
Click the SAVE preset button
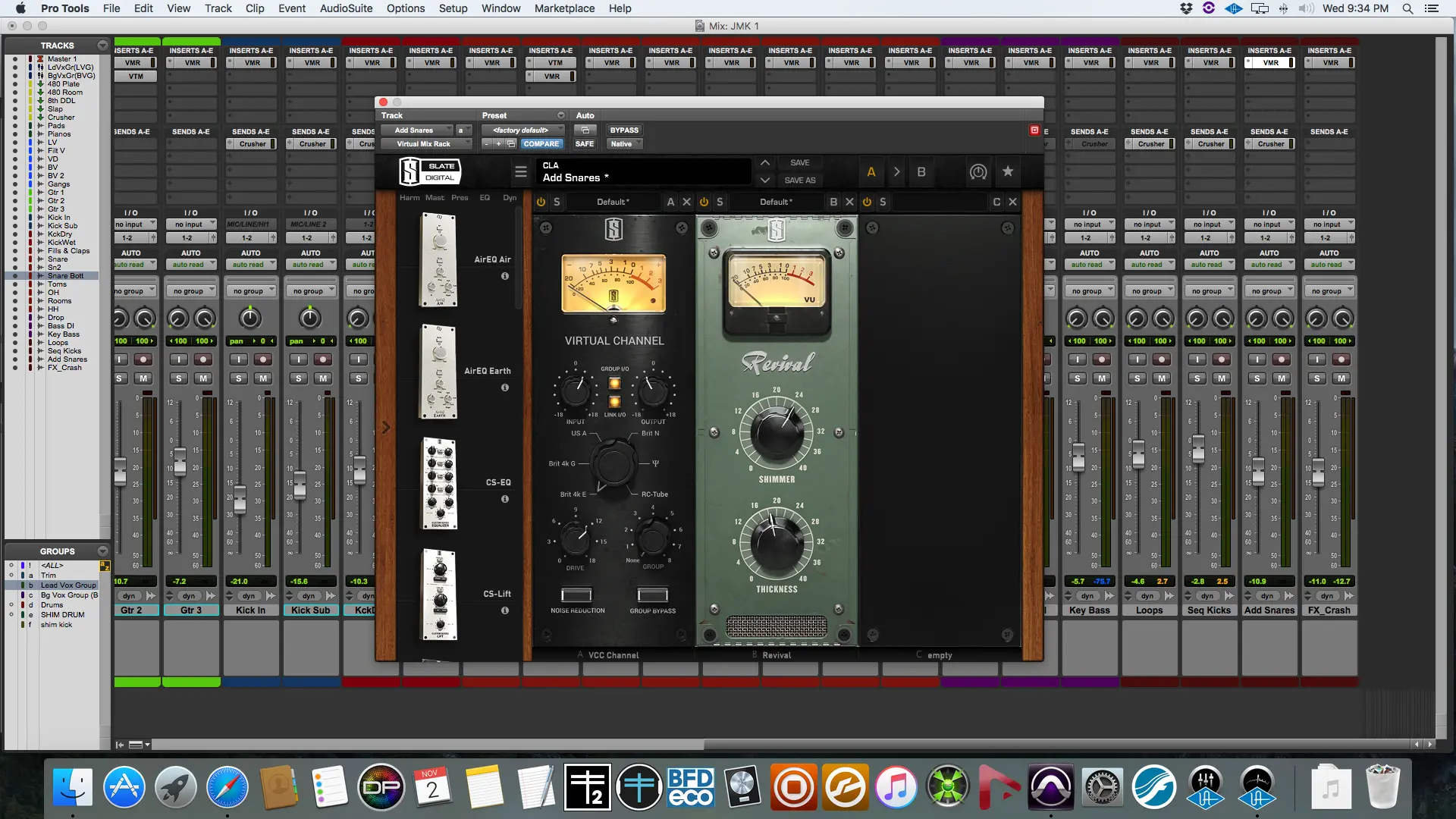coord(800,163)
